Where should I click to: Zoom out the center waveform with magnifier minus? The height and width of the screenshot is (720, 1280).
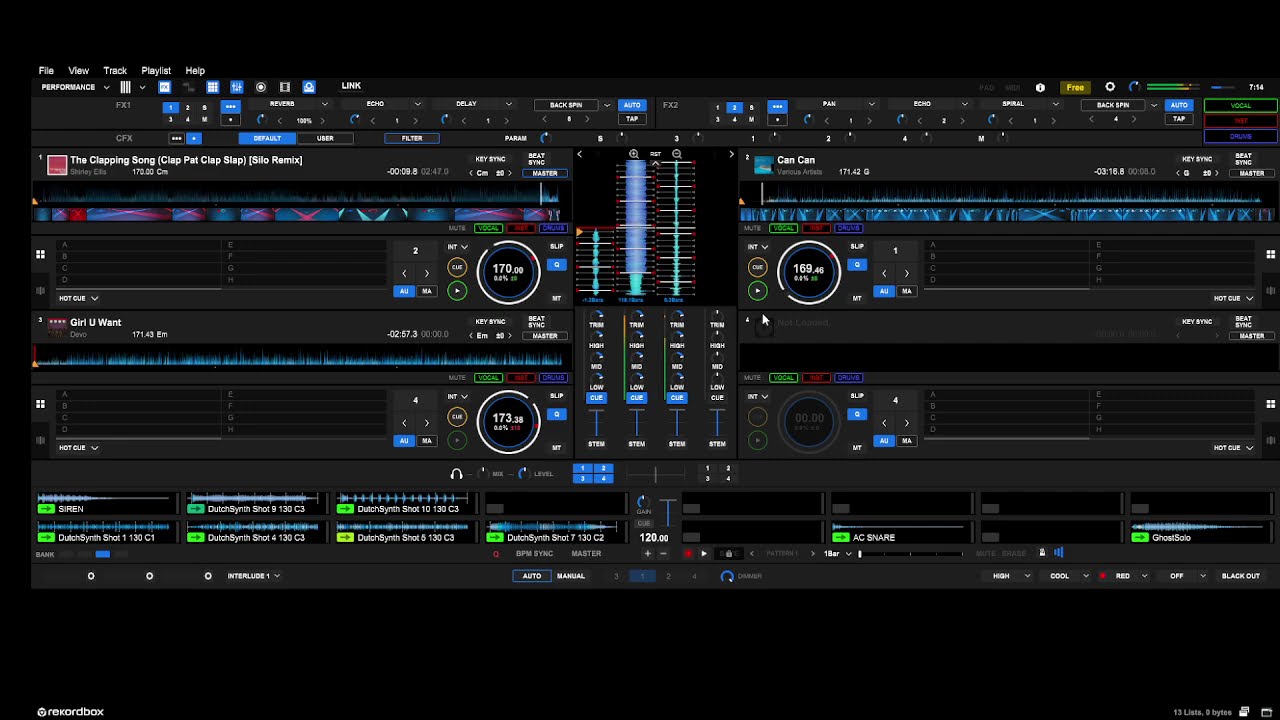pos(677,154)
